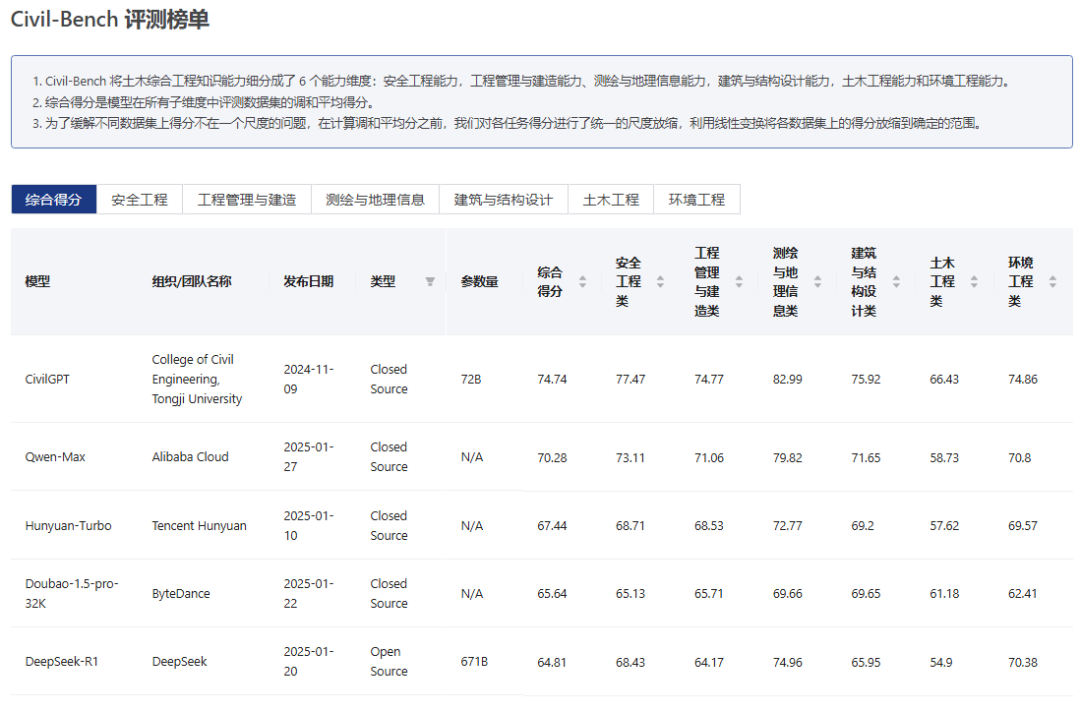1080x712 pixels.
Task: Click the 模型 column header
Action: pyautogui.click(x=37, y=282)
